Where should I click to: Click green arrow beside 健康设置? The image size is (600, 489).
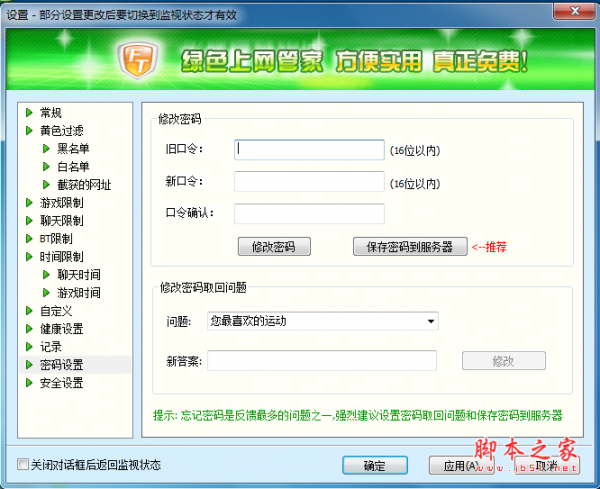(29, 329)
